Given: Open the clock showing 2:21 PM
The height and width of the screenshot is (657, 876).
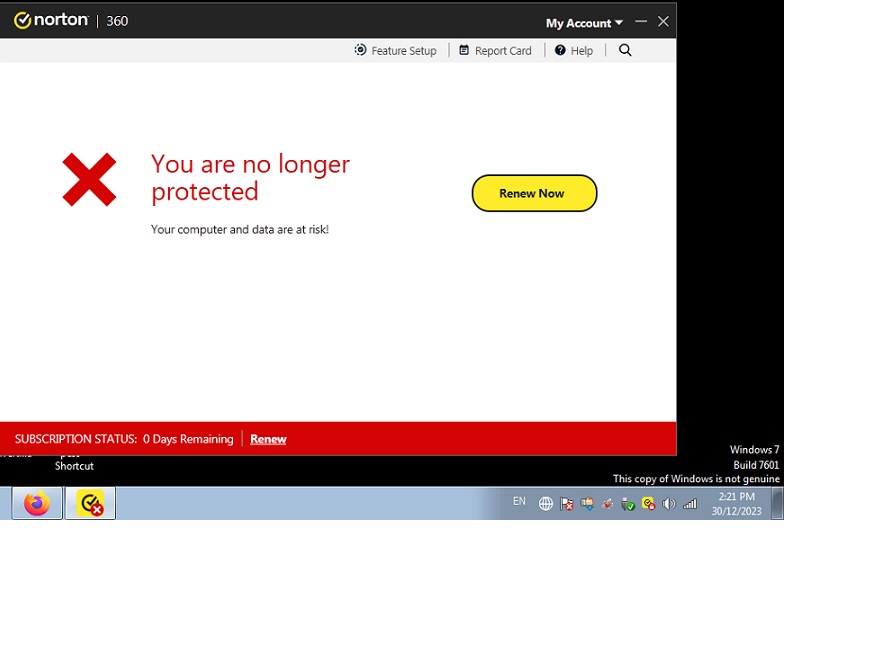Looking at the screenshot, I should (736, 503).
